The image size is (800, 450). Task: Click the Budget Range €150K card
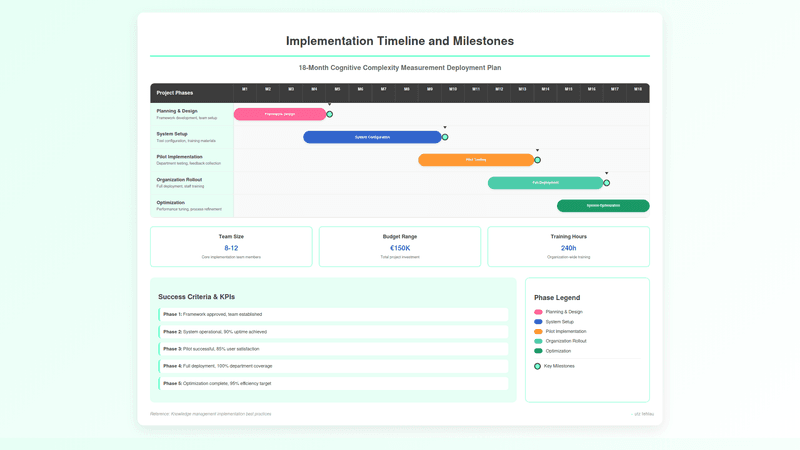[400, 246]
